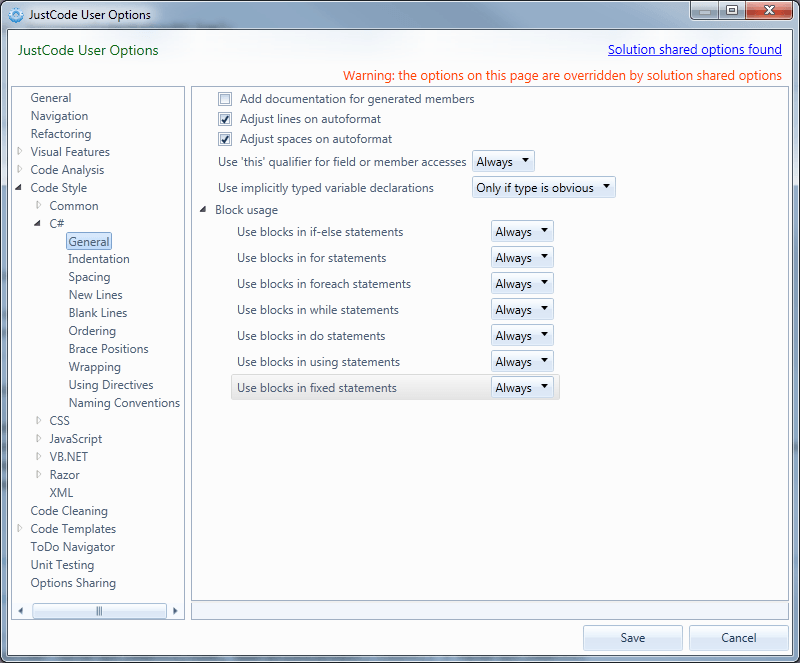Select XML in the options tree
Viewport: 800px width, 663px height.
pos(61,493)
